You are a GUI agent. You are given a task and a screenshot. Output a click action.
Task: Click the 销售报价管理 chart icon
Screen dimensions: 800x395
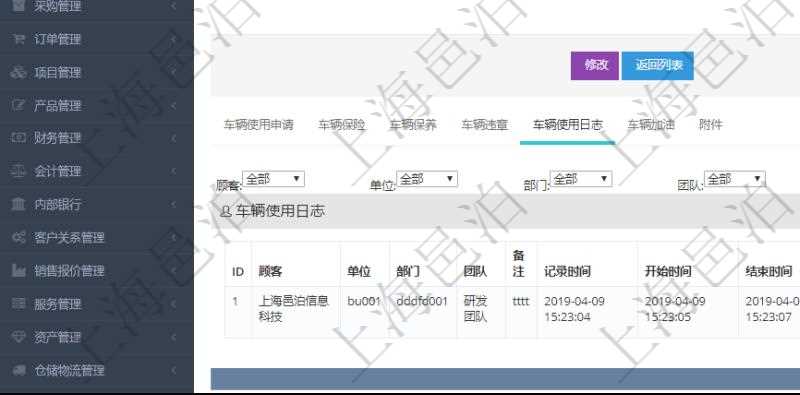click(x=19, y=270)
